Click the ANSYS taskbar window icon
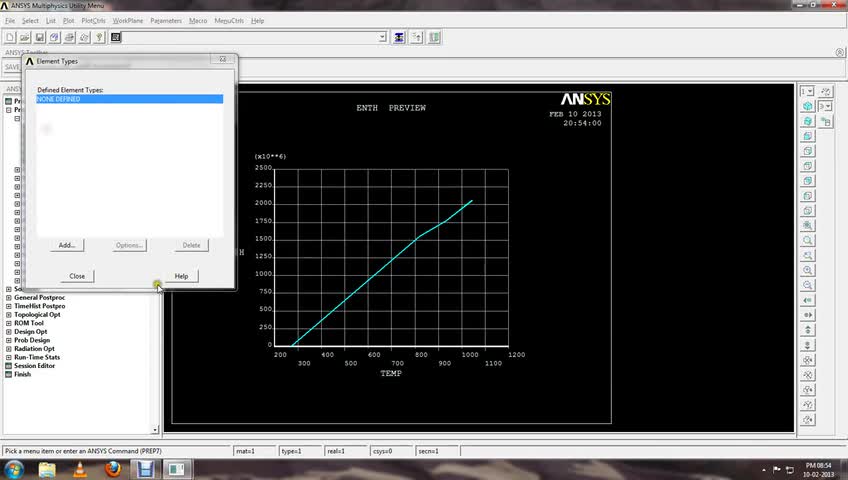Screen dimensions: 848x480 [176, 469]
